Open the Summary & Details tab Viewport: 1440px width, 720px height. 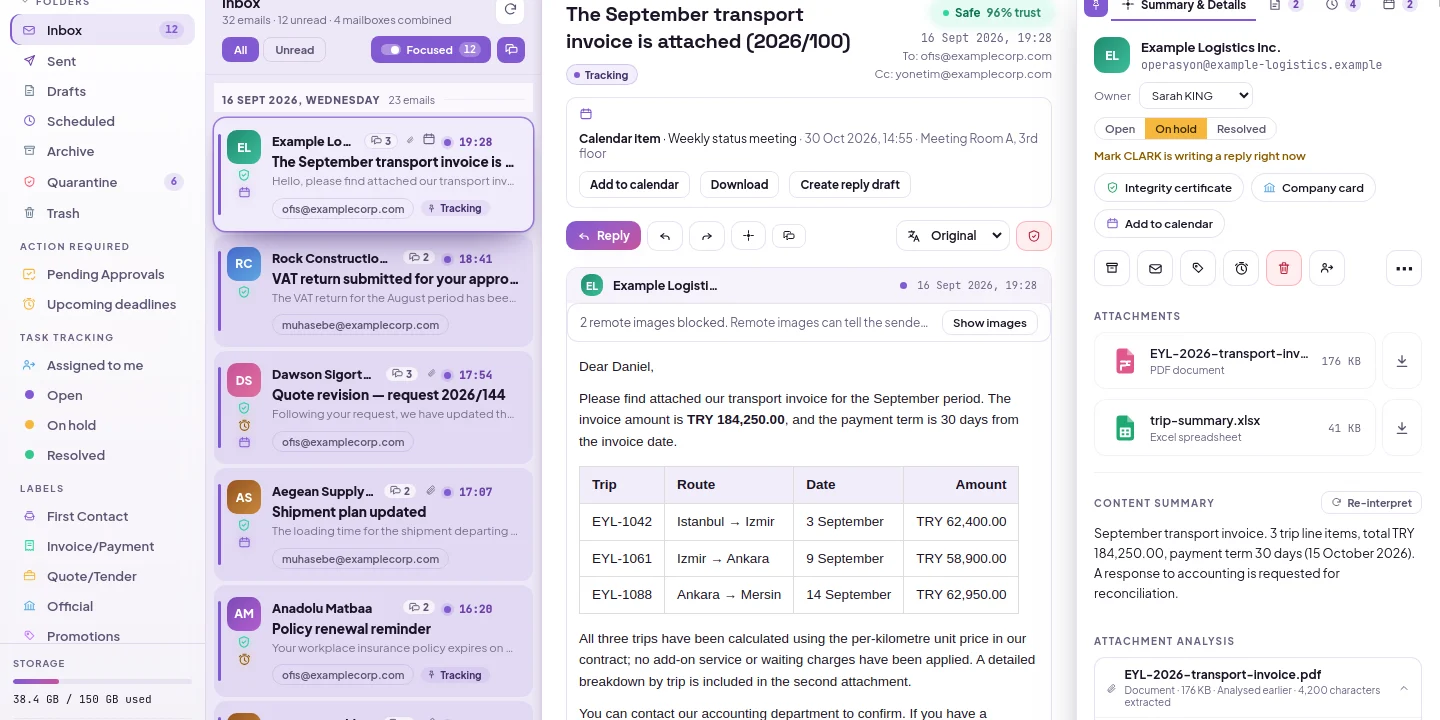pyautogui.click(x=1184, y=6)
